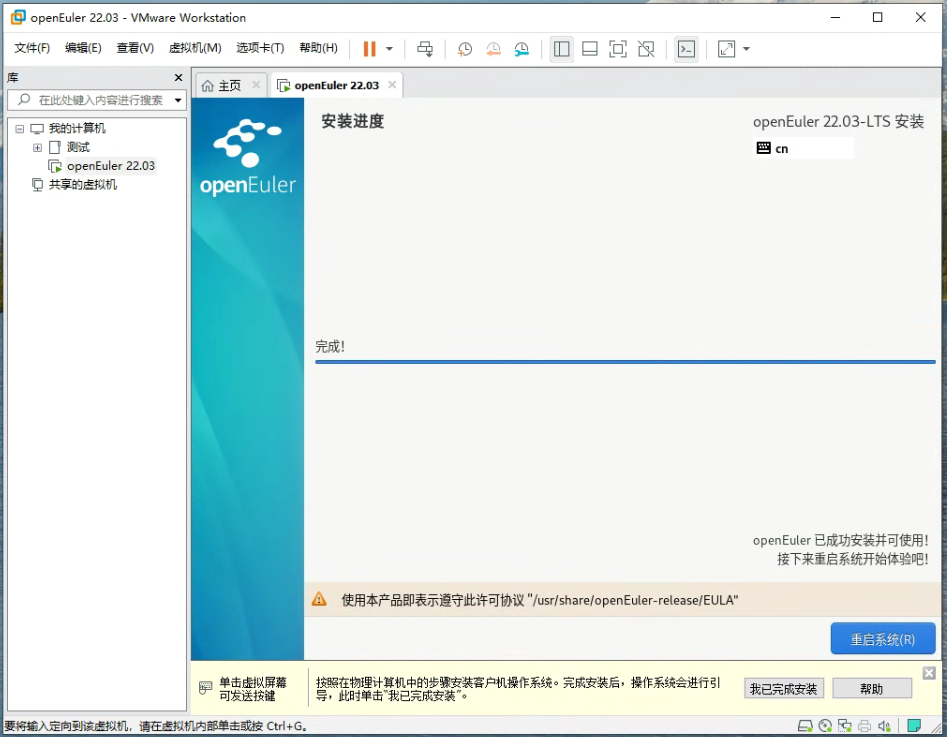Open the power options dropdown arrow
The height and width of the screenshot is (737, 947).
(x=390, y=49)
